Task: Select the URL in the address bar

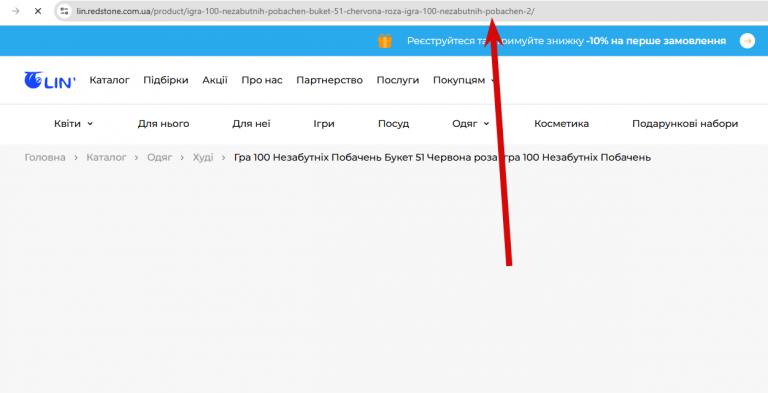Action: [305, 11]
